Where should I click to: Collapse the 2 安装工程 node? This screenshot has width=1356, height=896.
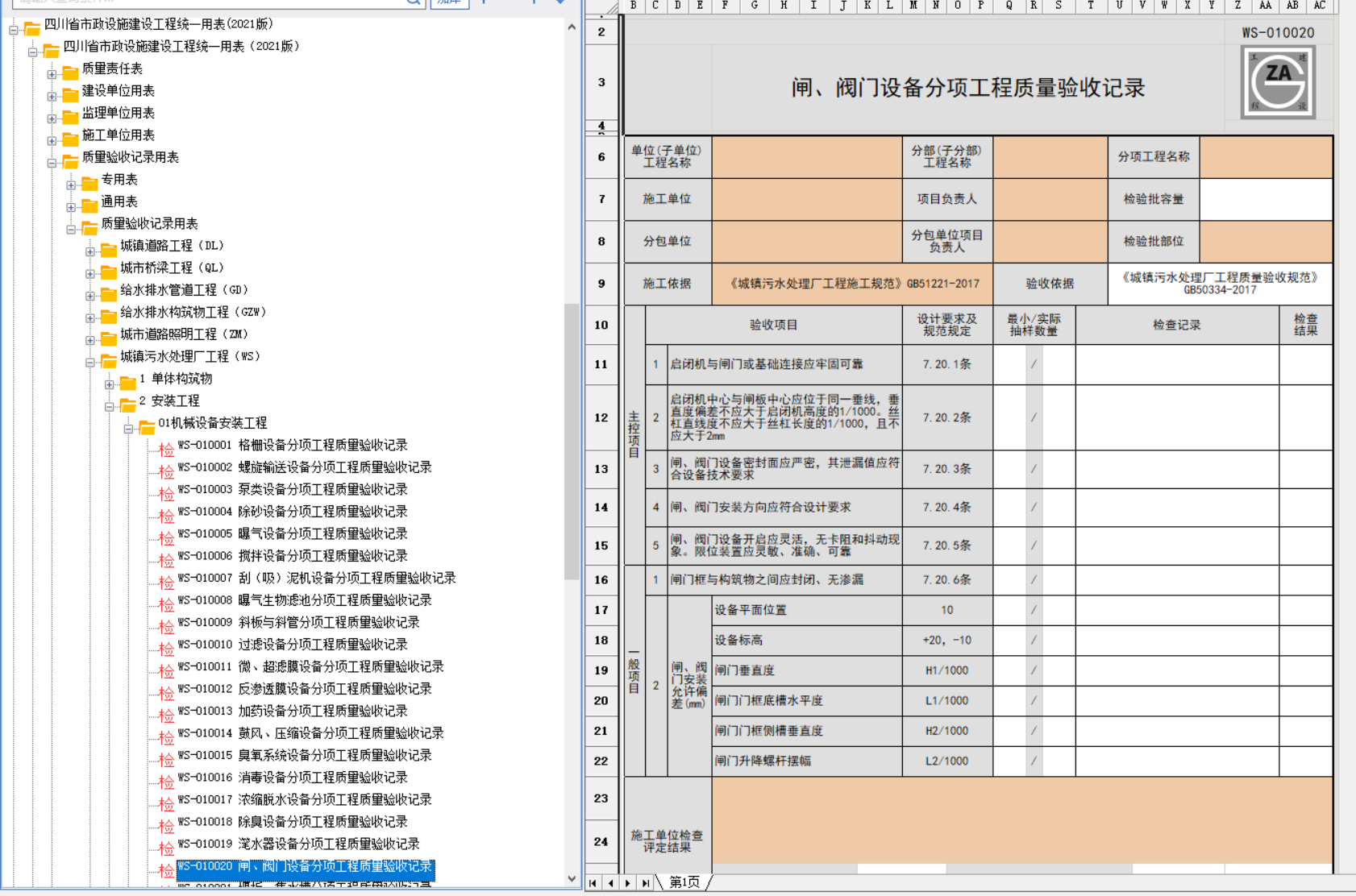(110, 407)
